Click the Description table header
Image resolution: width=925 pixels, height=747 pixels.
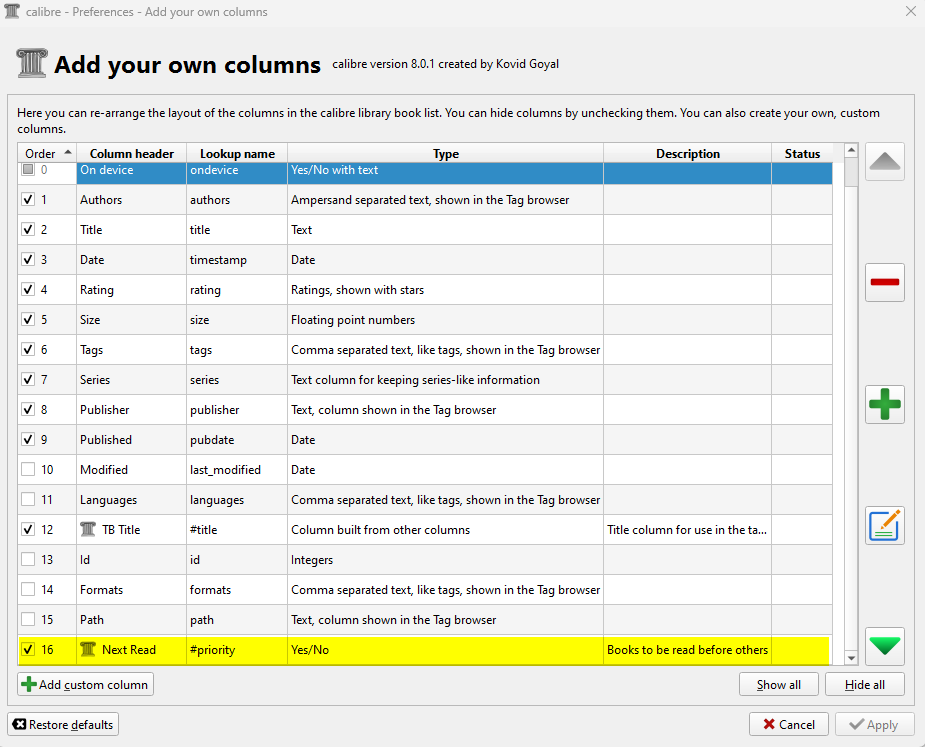click(x=688, y=153)
